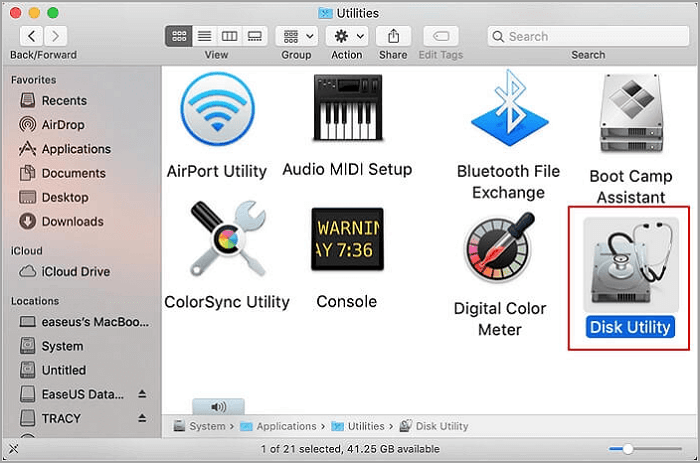
Task: Switch to icon view mode
Action: pyautogui.click(x=180, y=36)
